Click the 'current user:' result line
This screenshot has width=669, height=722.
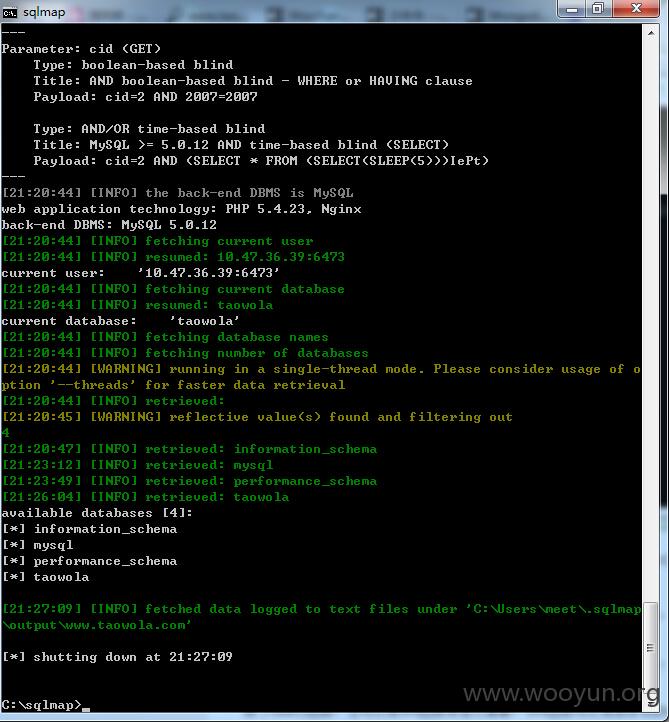140,273
